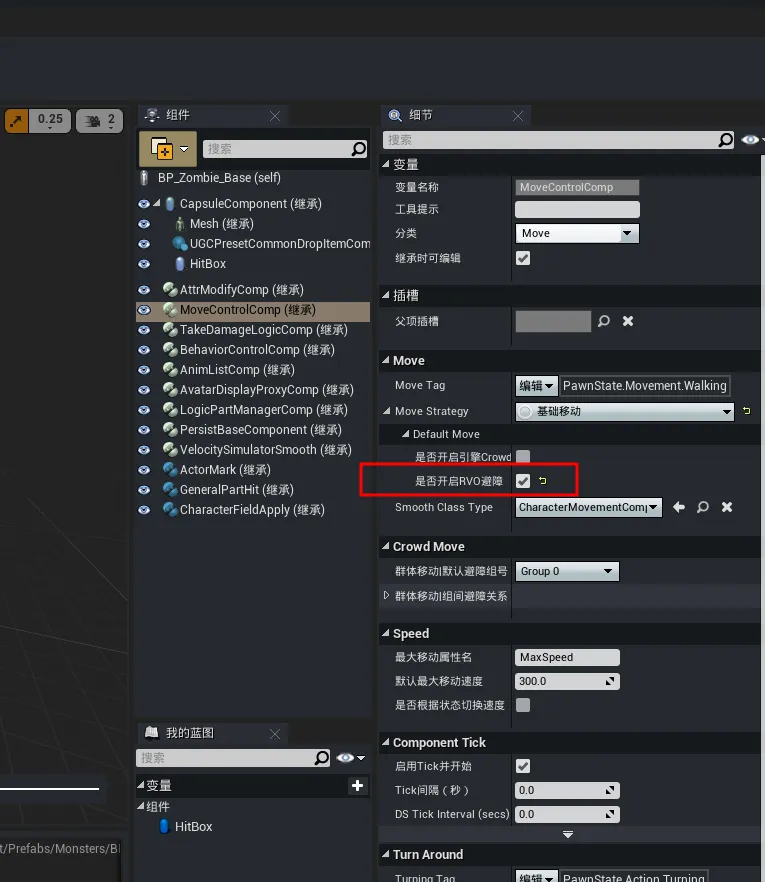Collapse the CapsuleComponent tree node
This screenshot has width=765, height=882.
(x=157, y=203)
